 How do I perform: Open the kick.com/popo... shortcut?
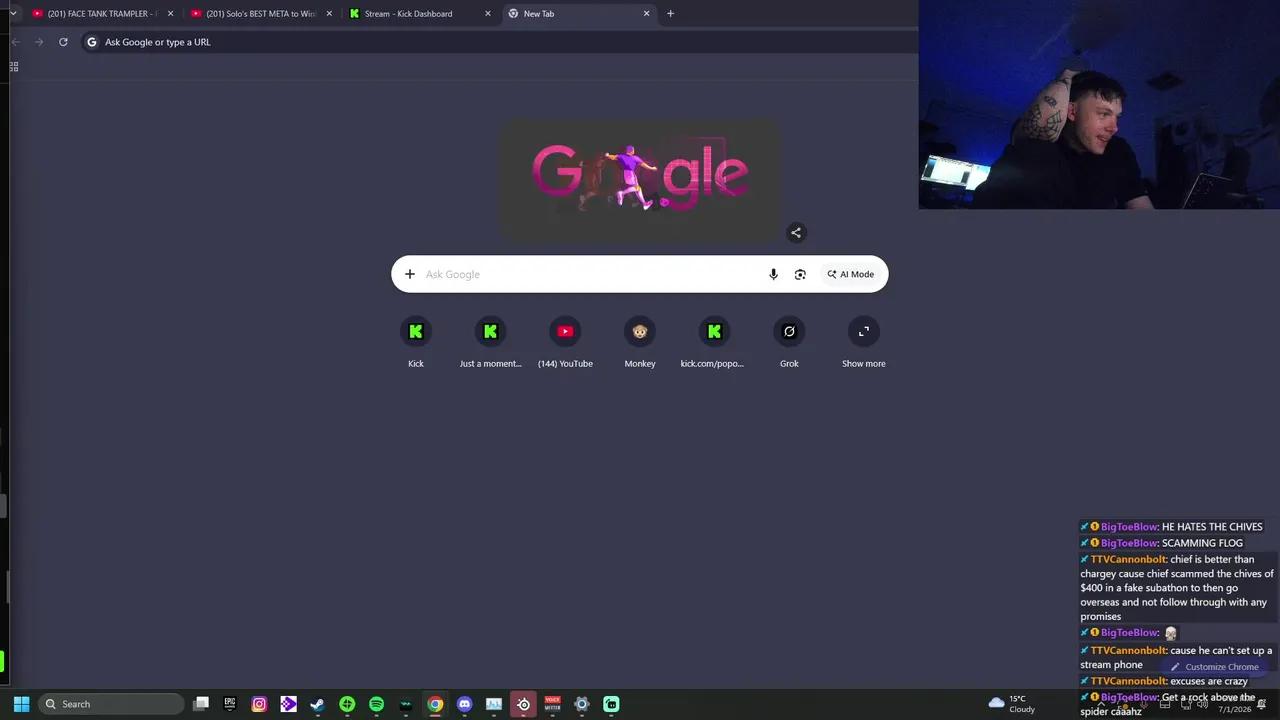pyautogui.click(x=714, y=342)
